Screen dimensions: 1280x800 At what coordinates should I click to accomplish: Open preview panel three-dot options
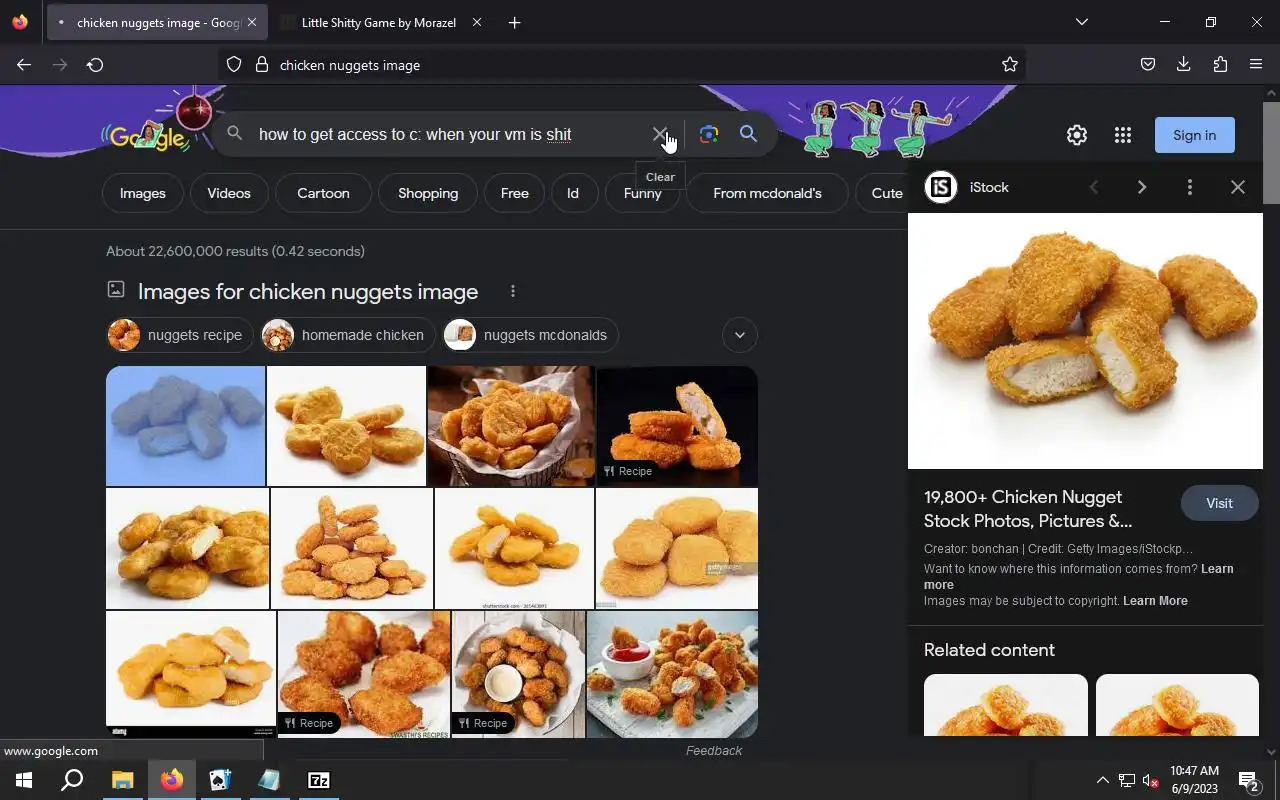1190,187
